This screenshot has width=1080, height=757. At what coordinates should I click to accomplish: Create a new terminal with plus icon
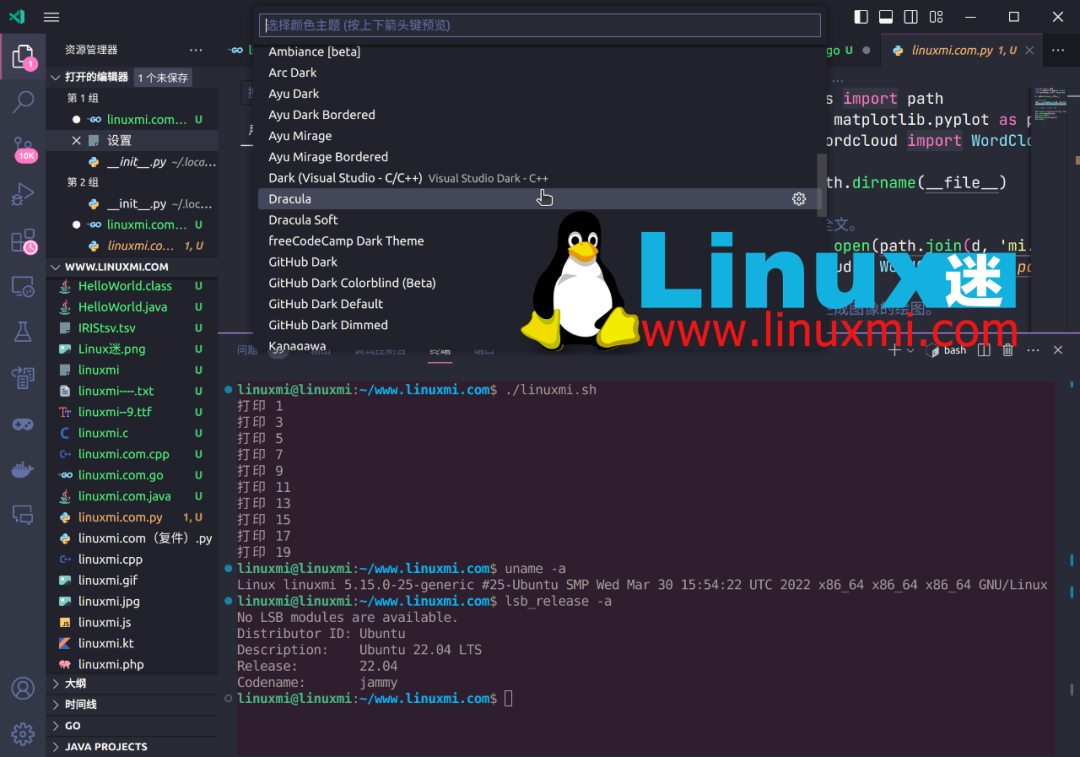click(894, 350)
